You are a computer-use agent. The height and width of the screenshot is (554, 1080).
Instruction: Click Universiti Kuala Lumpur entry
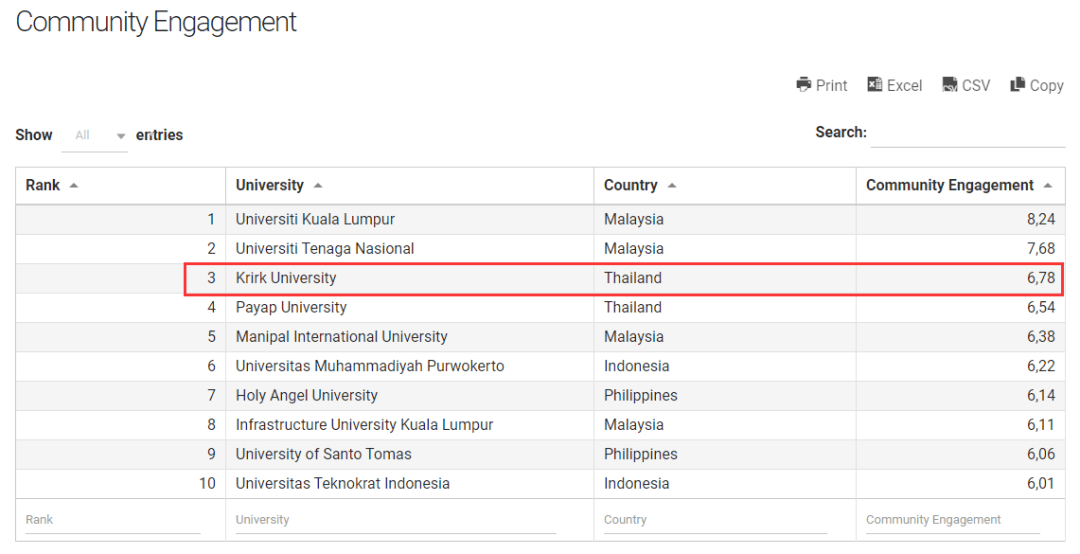pyautogui.click(x=315, y=219)
